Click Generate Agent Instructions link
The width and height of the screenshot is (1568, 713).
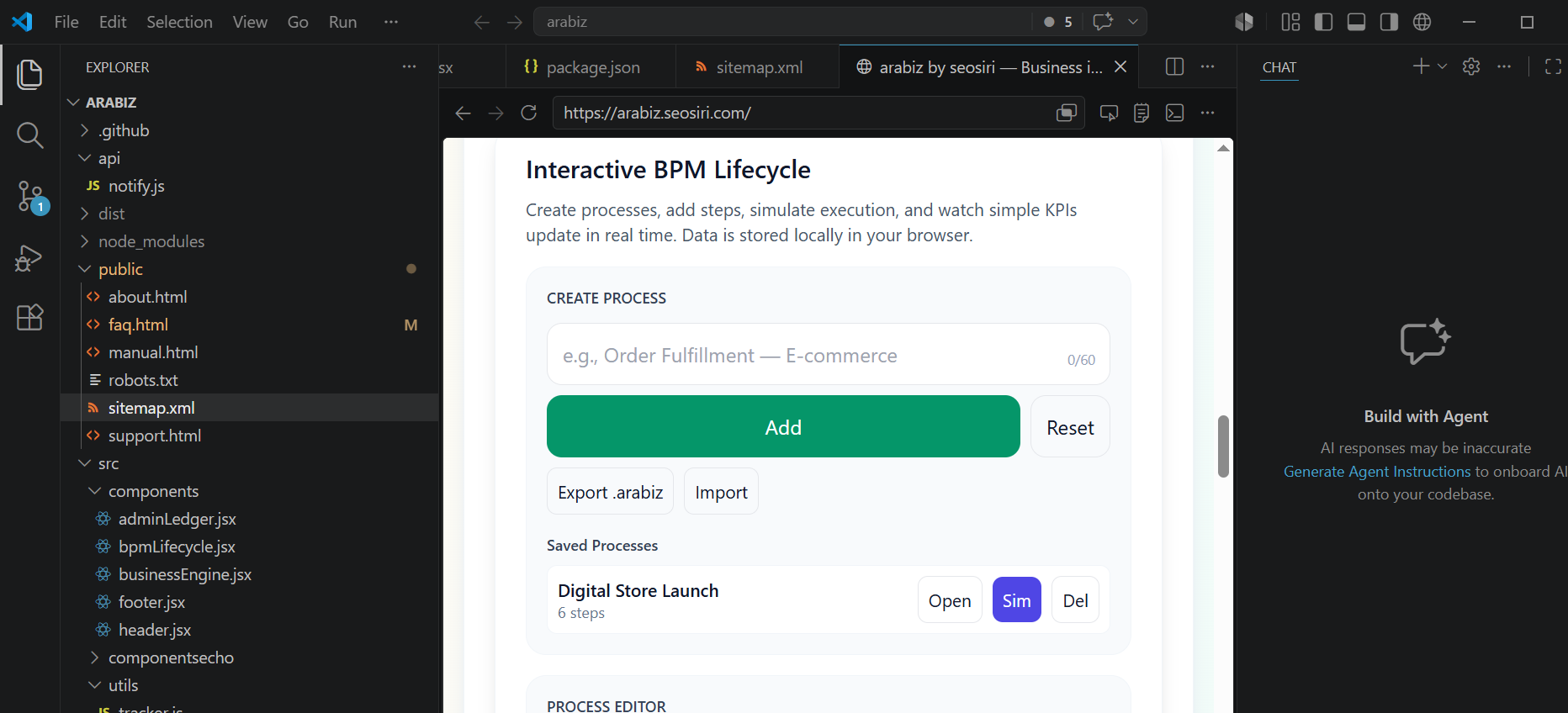pos(1377,472)
